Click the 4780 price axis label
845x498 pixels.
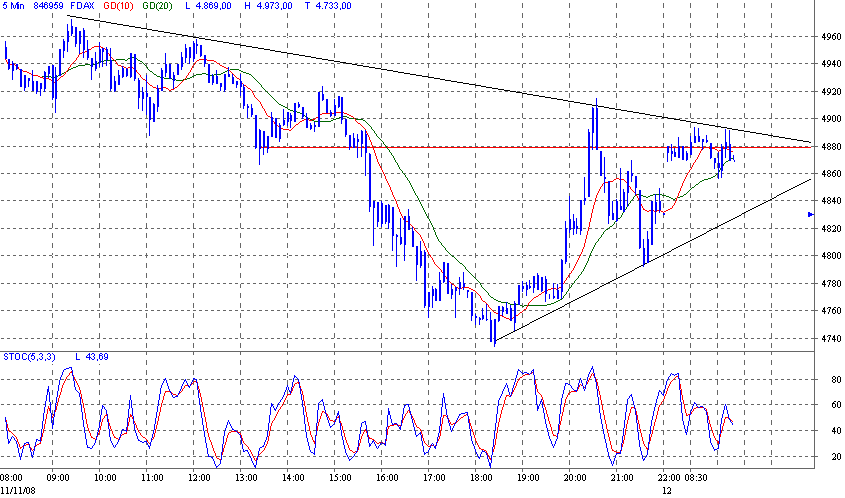click(830, 283)
